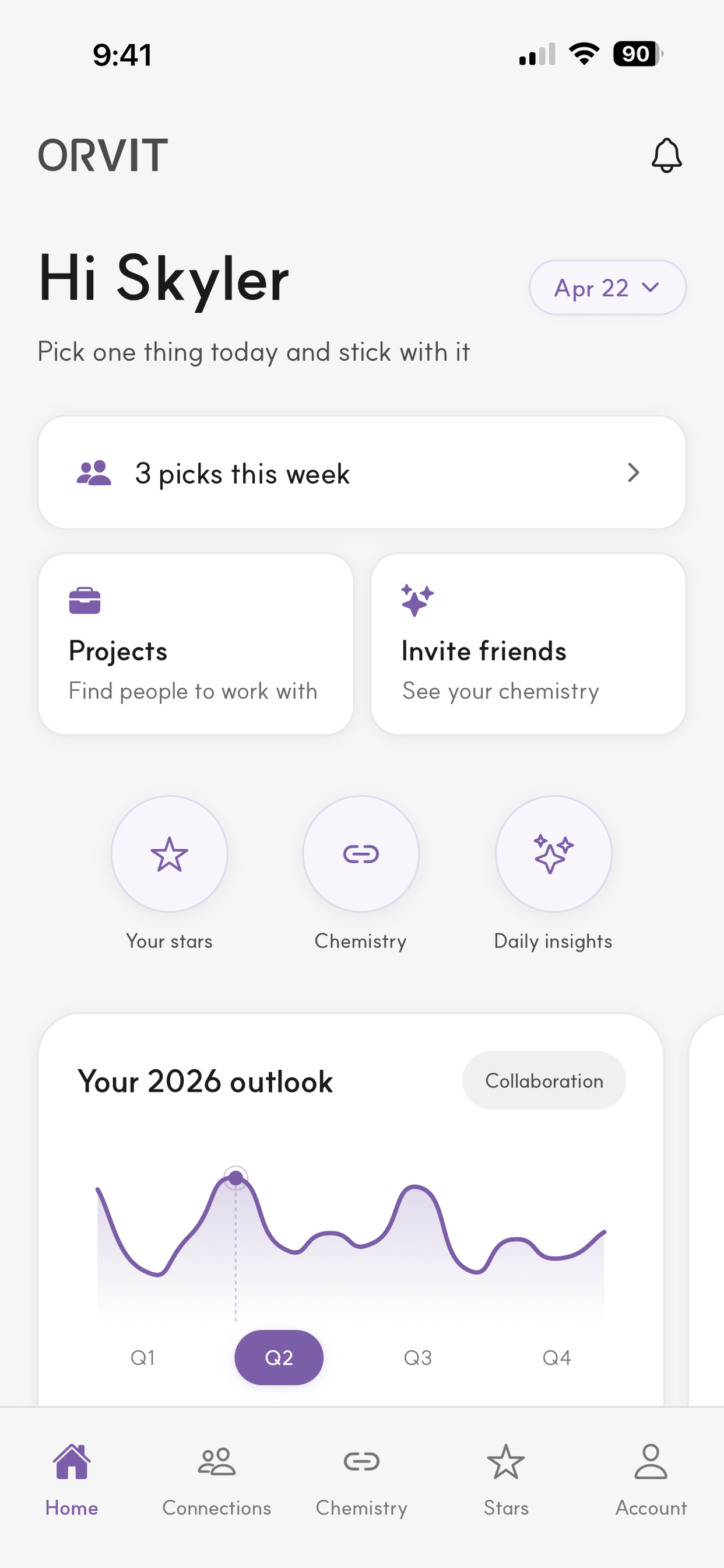Expand the 3 picks this week chevron

click(633, 473)
